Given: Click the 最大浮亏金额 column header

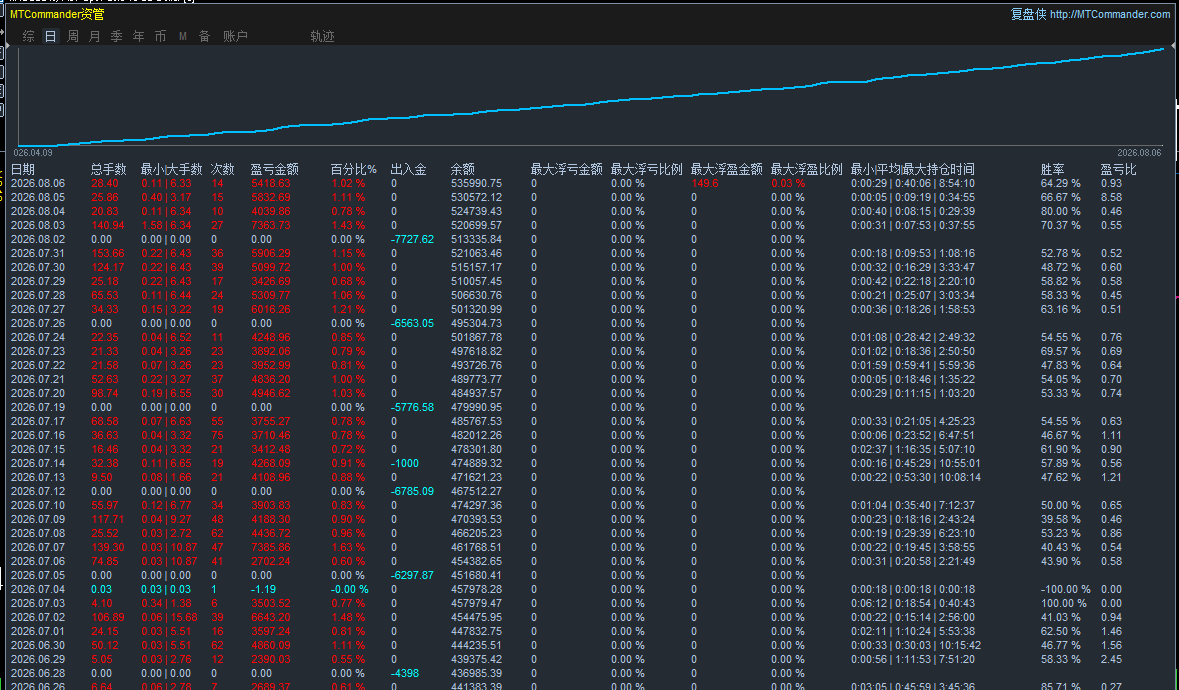Looking at the screenshot, I should 566,169.
